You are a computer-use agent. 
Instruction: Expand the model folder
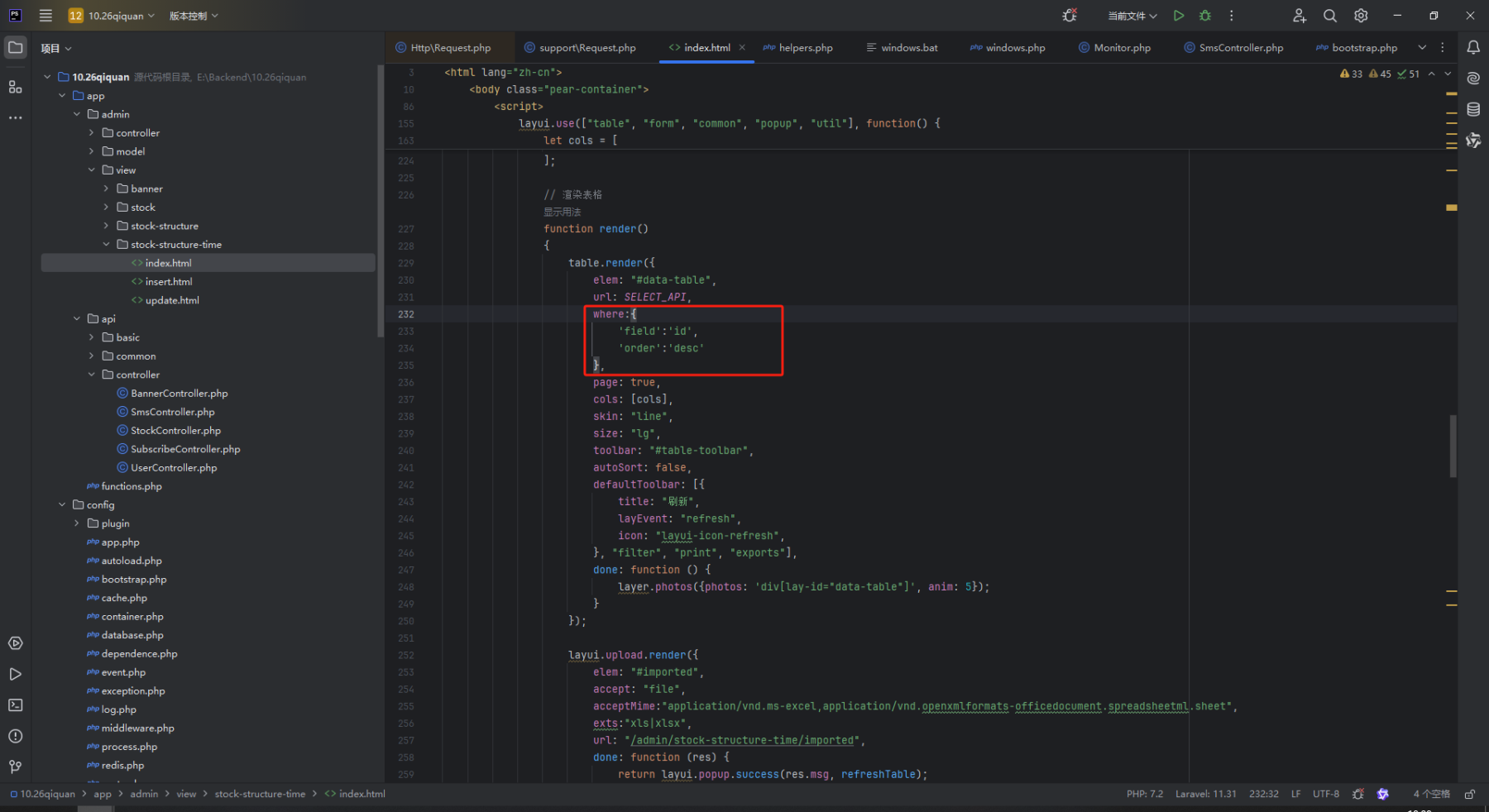[x=92, y=151]
